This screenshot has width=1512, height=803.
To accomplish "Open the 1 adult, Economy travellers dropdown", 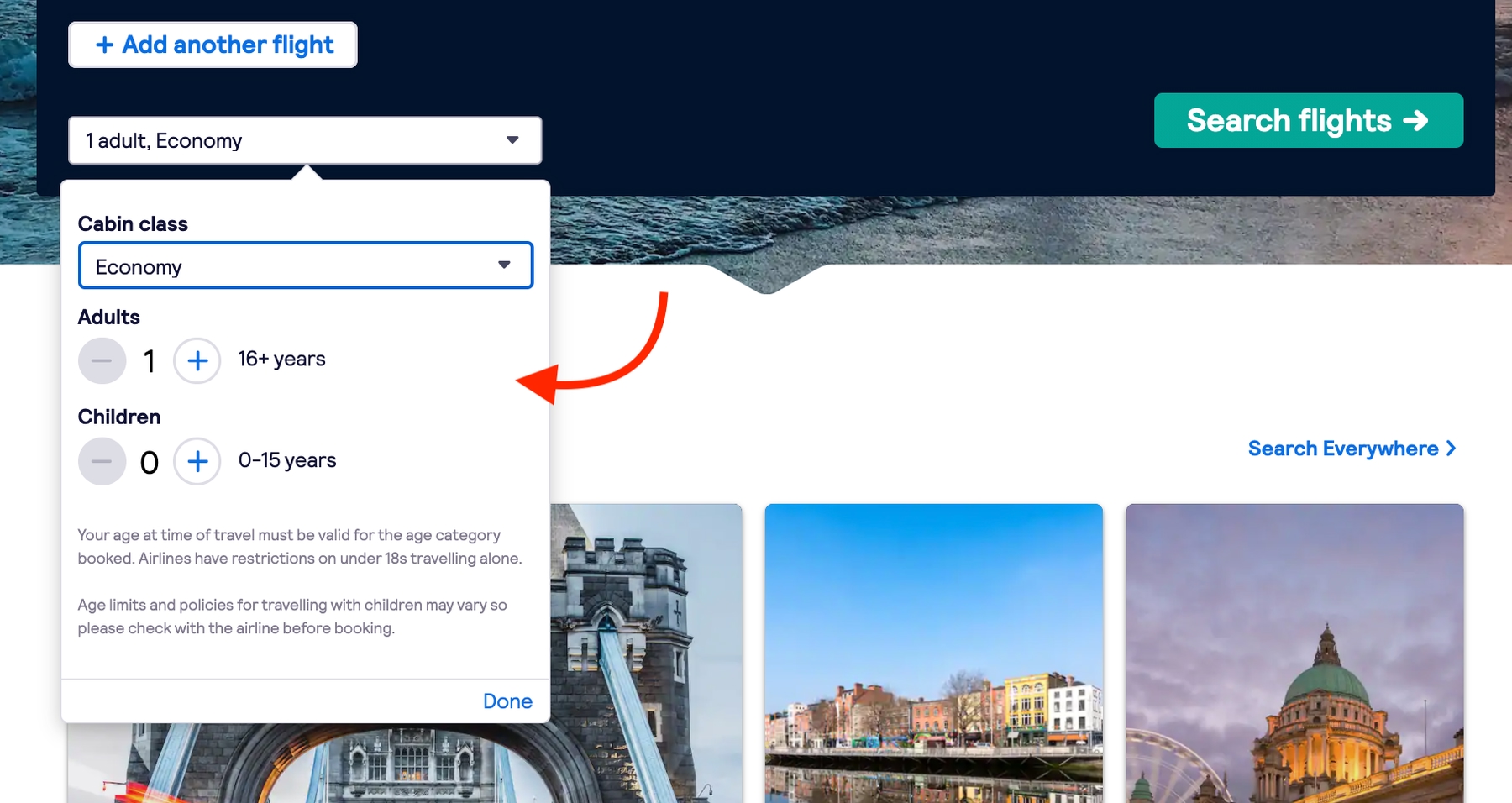I will click(305, 140).
